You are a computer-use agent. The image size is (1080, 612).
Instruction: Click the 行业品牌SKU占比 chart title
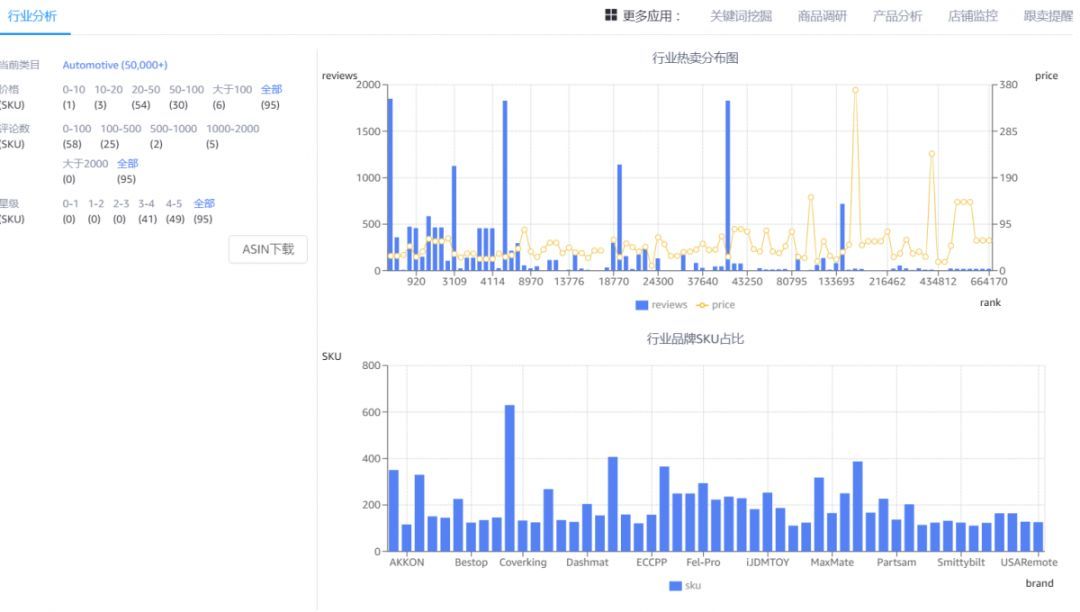(x=695, y=339)
